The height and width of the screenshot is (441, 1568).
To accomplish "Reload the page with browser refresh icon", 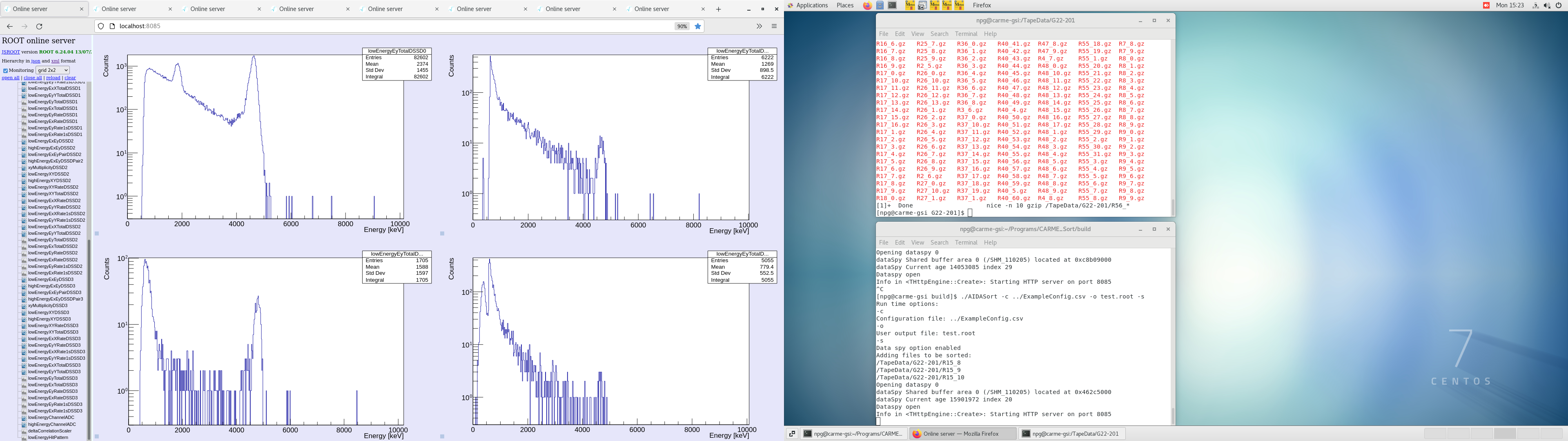I will tap(40, 26).
